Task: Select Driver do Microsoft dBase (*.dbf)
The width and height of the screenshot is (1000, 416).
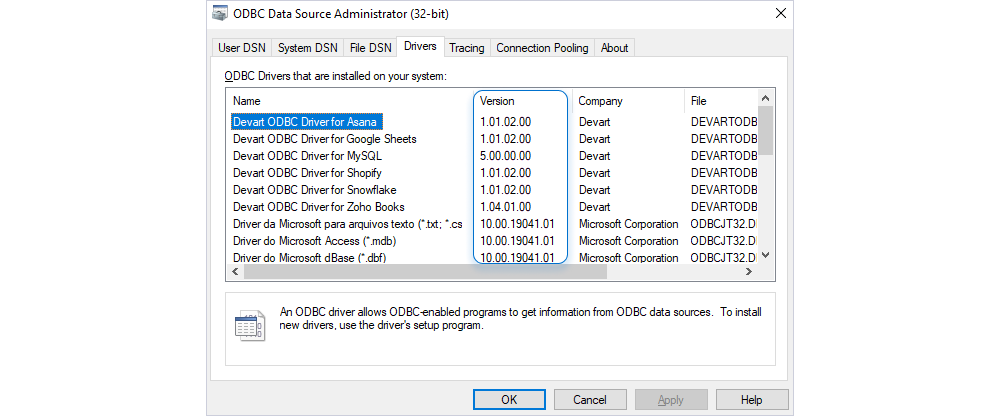Action: tap(310, 258)
